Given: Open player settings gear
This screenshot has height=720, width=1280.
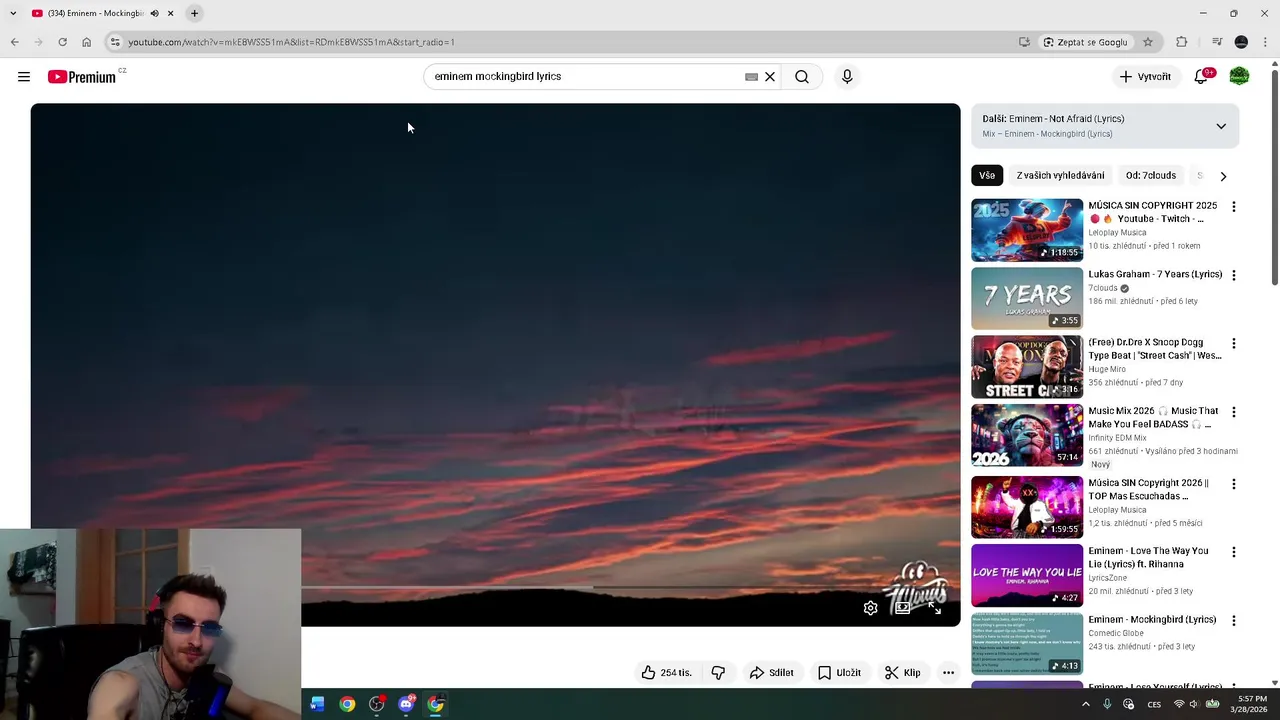Looking at the screenshot, I should (x=870, y=608).
